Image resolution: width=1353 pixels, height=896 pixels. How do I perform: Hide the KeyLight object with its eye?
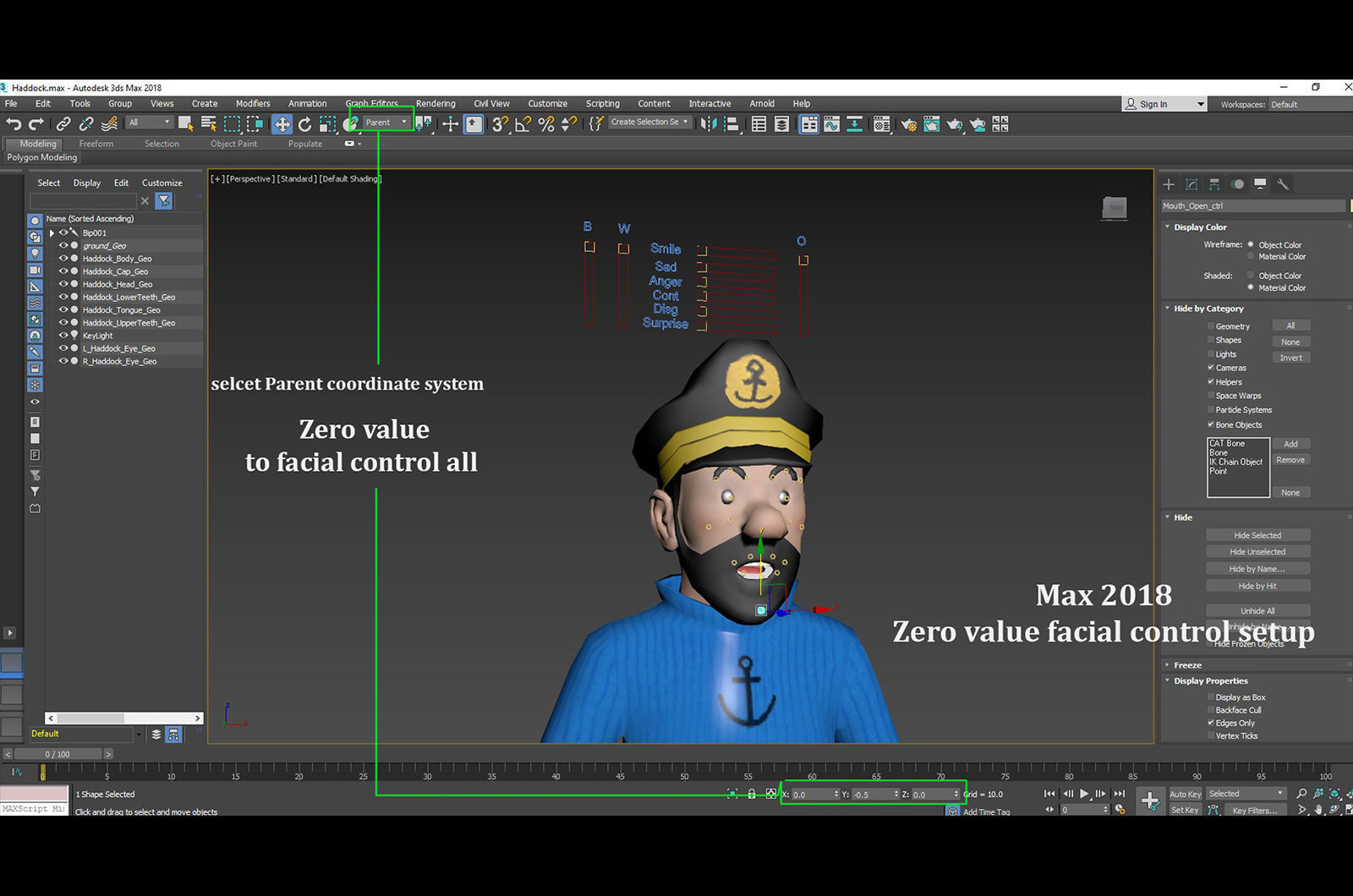63,336
